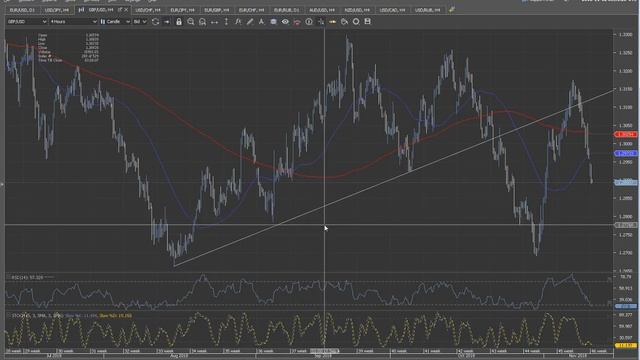
Task: Click the RSI(14) indicator label
Action: click(x=27, y=278)
